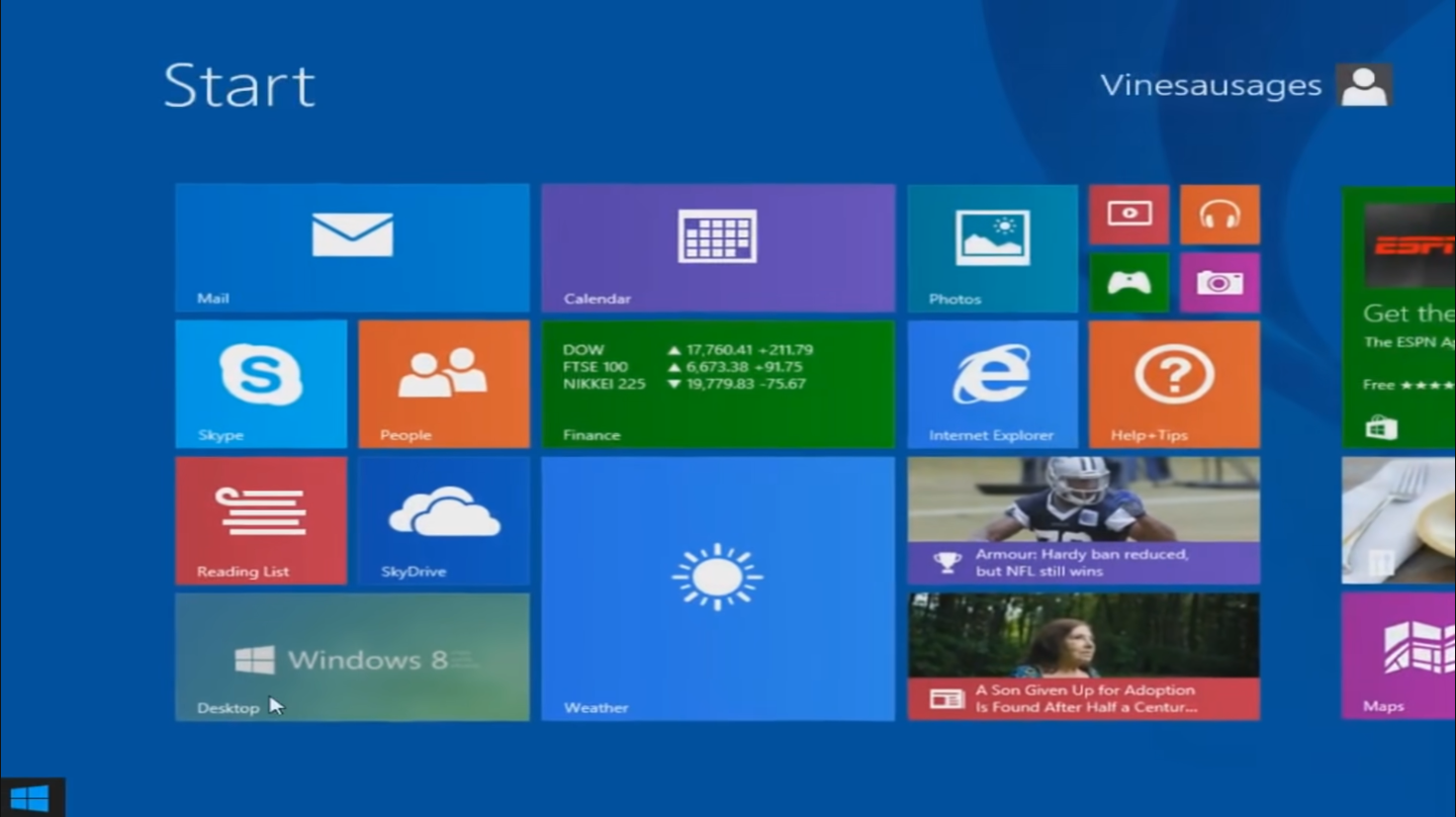Image resolution: width=1456 pixels, height=817 pixels.
Task: Launch Skype tile
Action: [x=261, y=384]
